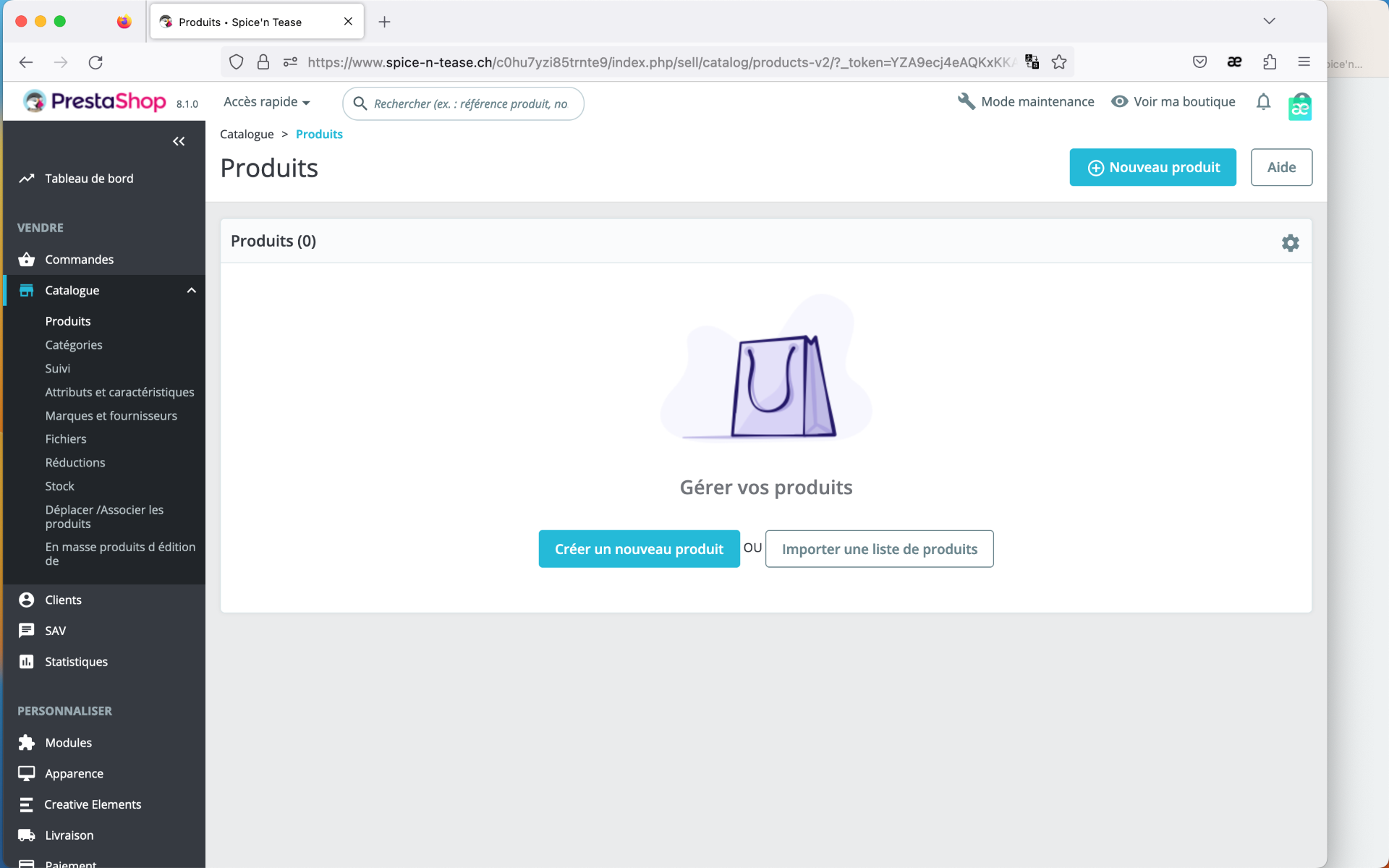Go to Stock submenu item
This screenshot has height=868, width=1389.
(60, 486)
